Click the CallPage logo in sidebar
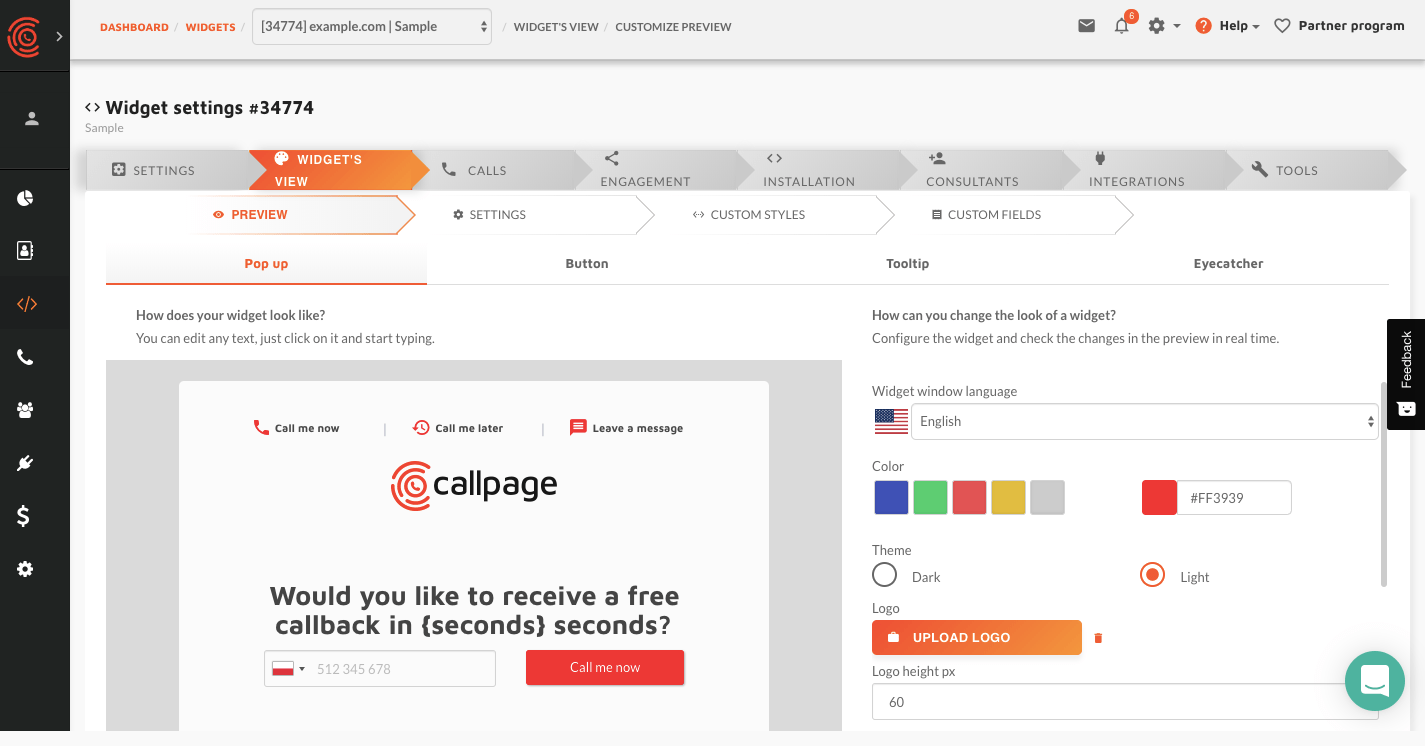Image resolution: width=1425 pixels, height=746 pixels. click(x=24, y=36)
